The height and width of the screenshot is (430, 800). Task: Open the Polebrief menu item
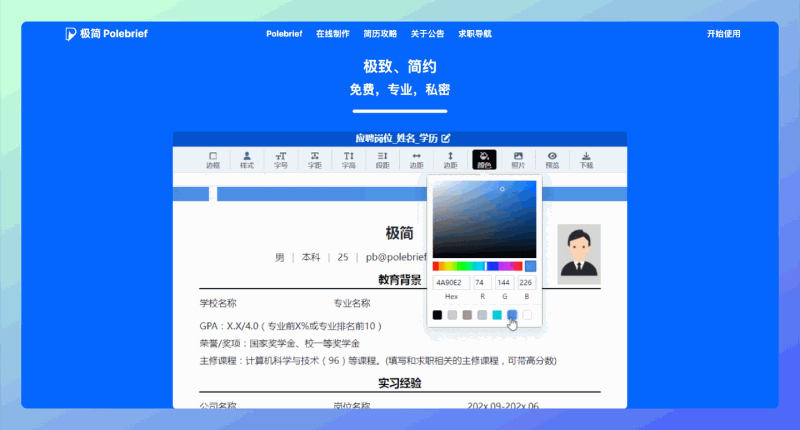pos(284,34)
